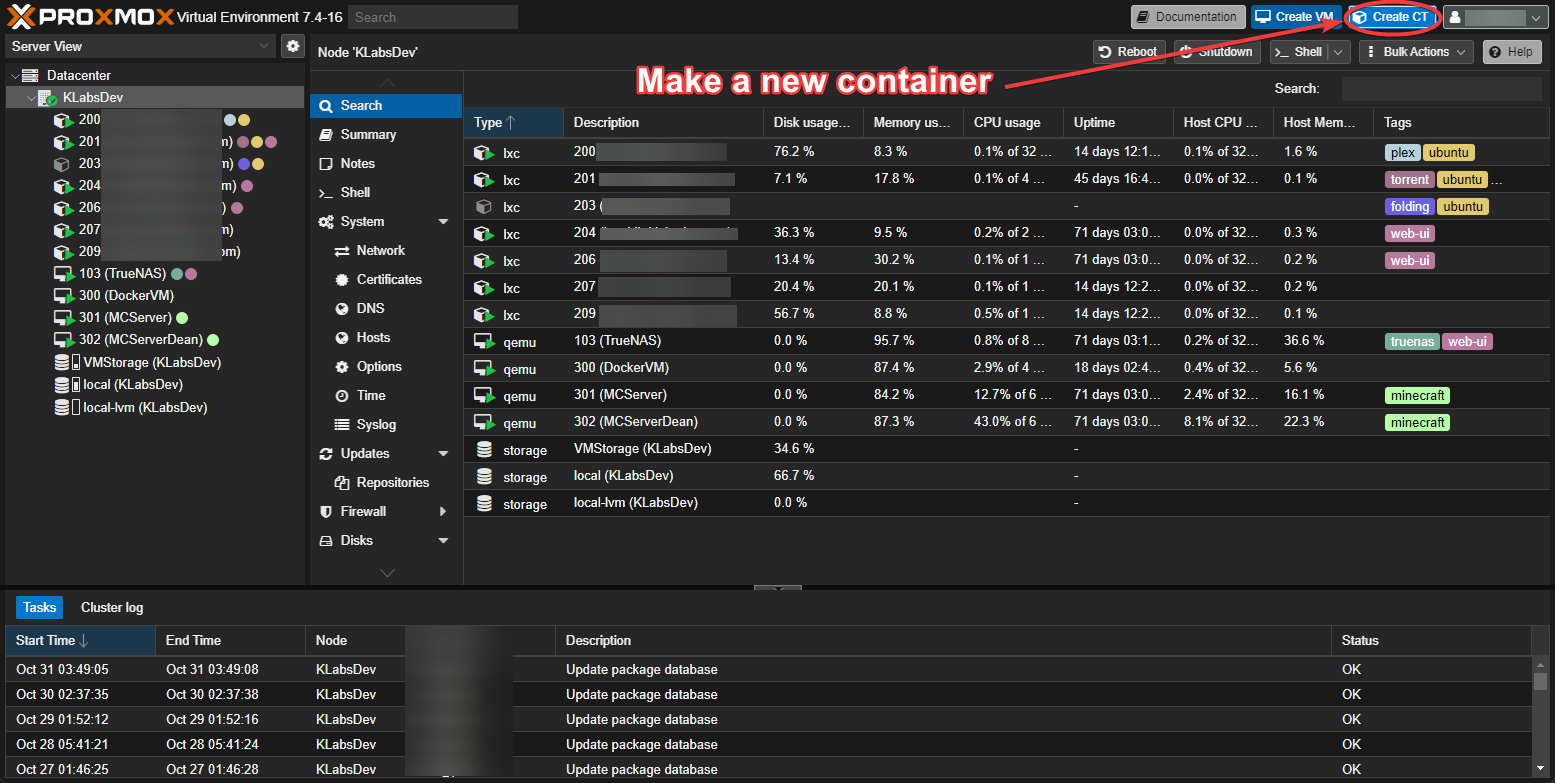Screen dimensions: 1555x783
Task: Click the truenas tag in 103 row
Action: point(1412,341)
